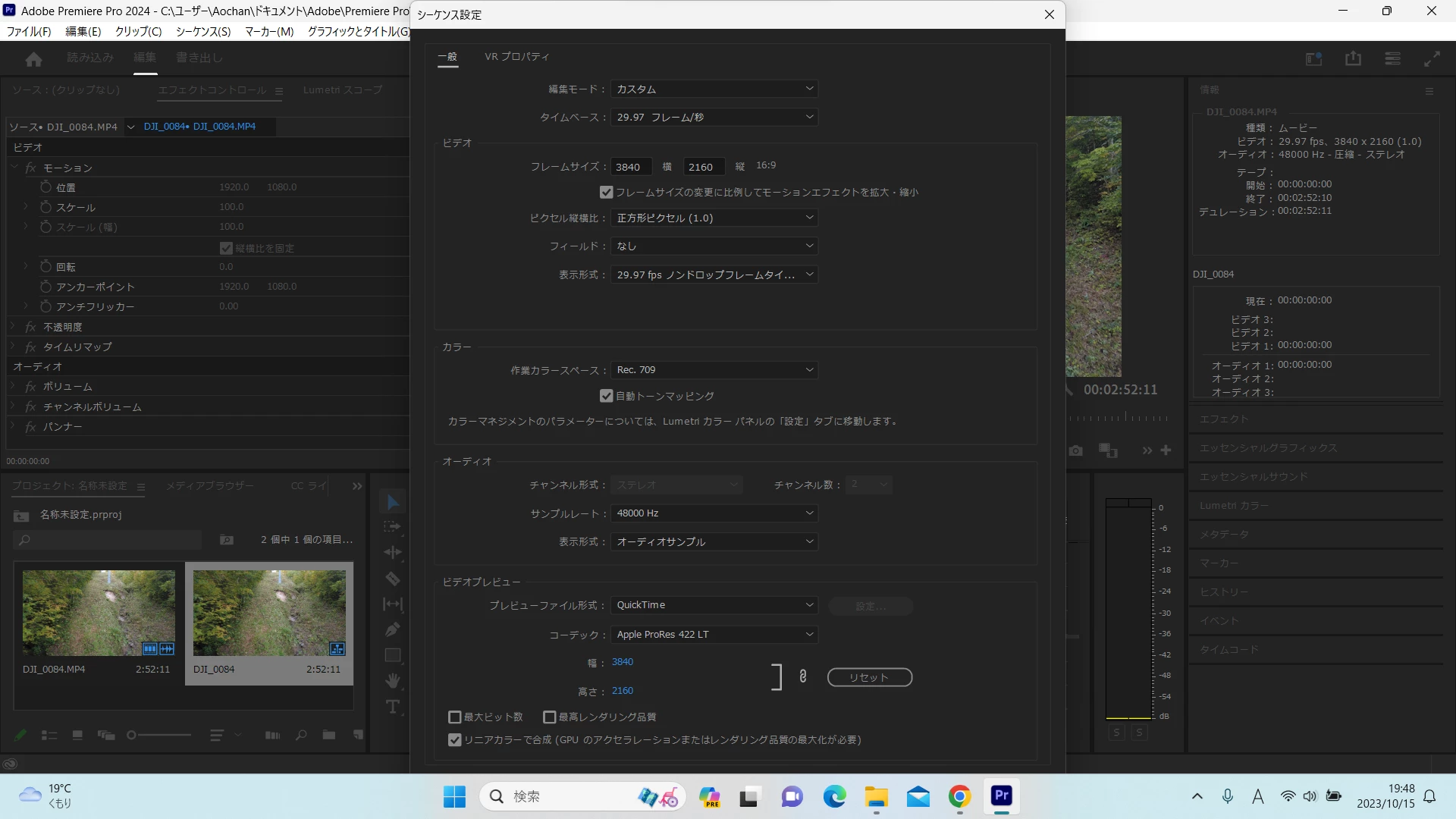Enable Maximum Render Quality checkbox

[x=550, y=717]
